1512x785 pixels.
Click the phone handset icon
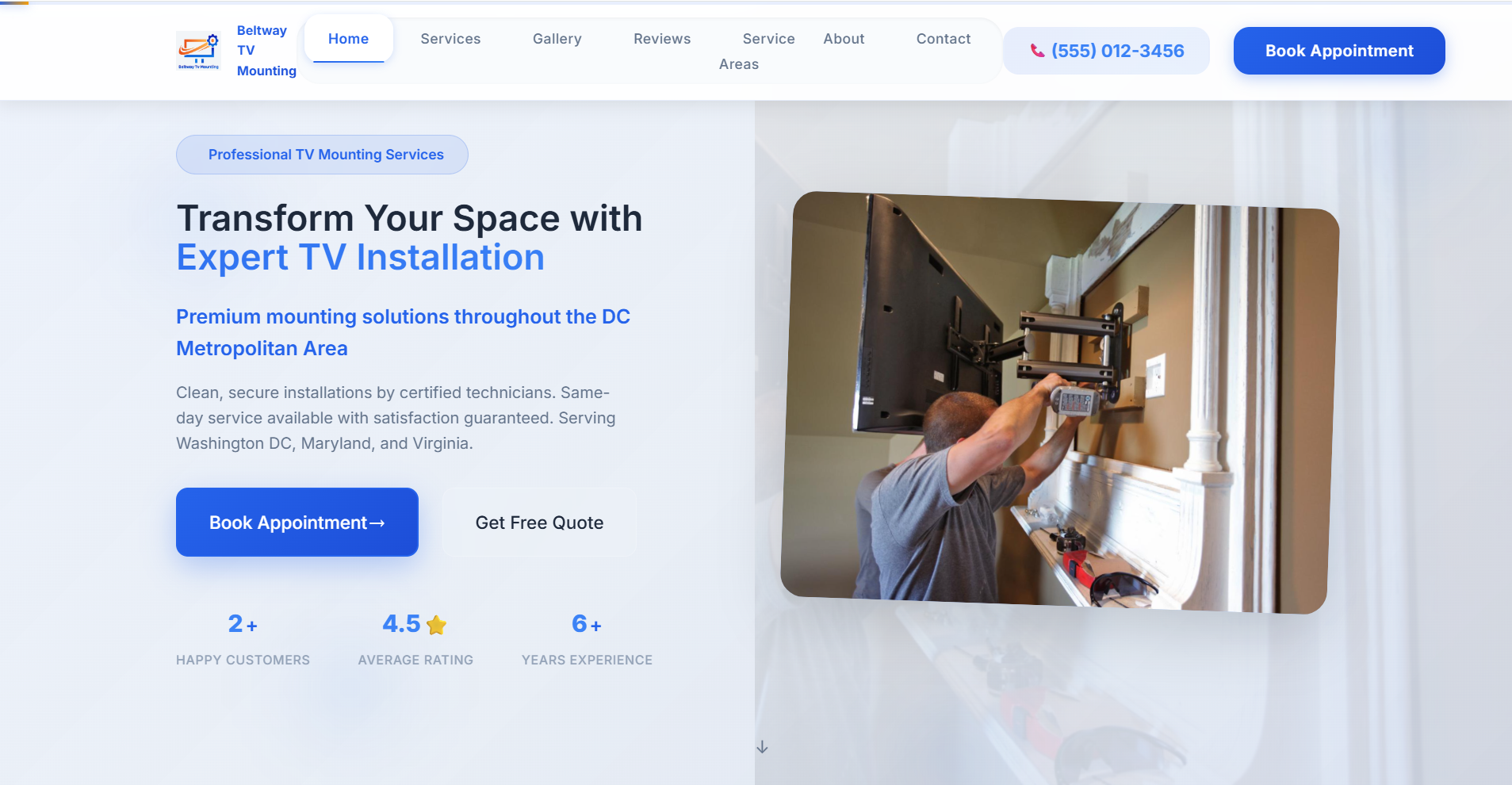pos(1036,51)
